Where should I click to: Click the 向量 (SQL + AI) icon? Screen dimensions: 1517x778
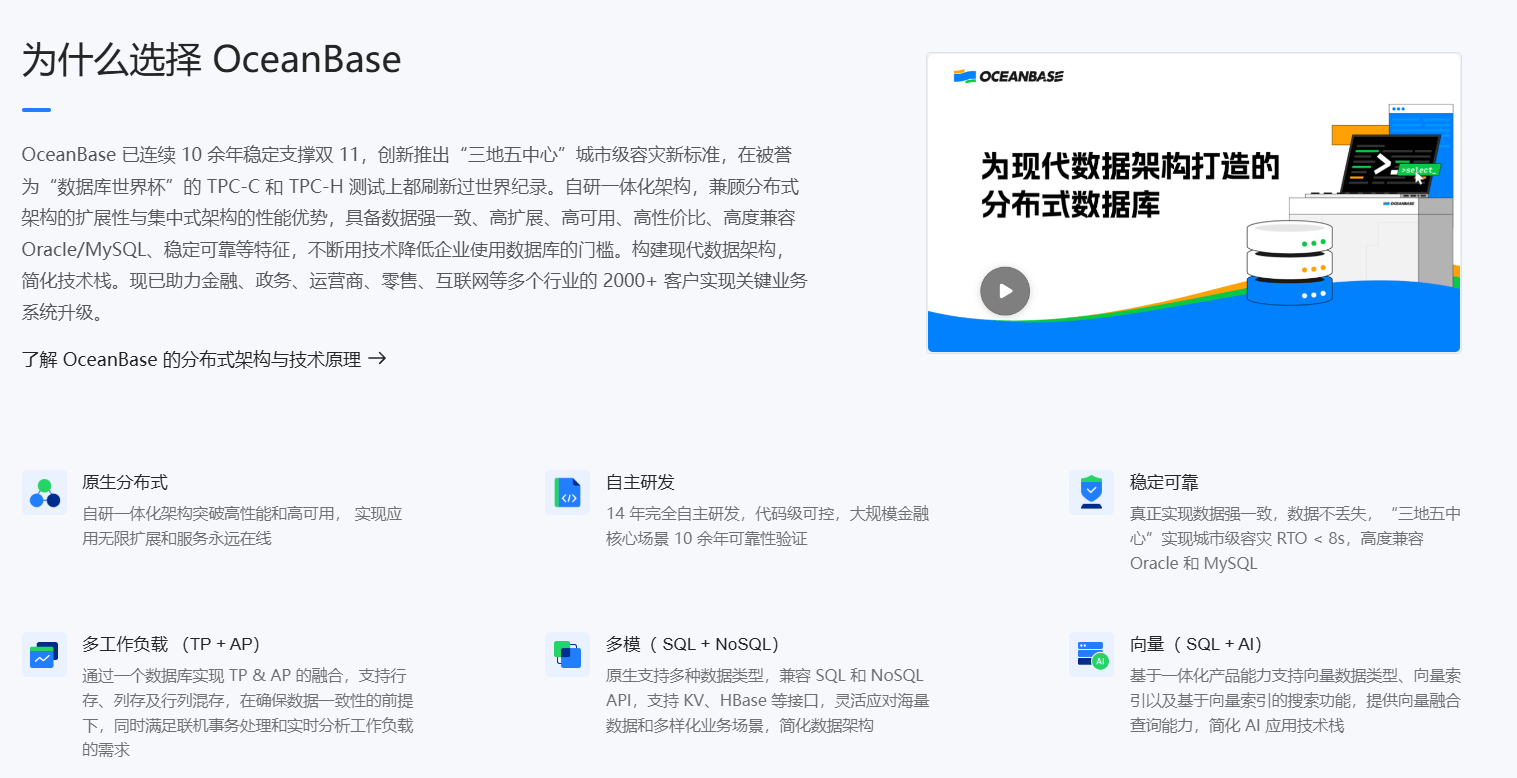pyautogui.click(x=1091, y=654)
